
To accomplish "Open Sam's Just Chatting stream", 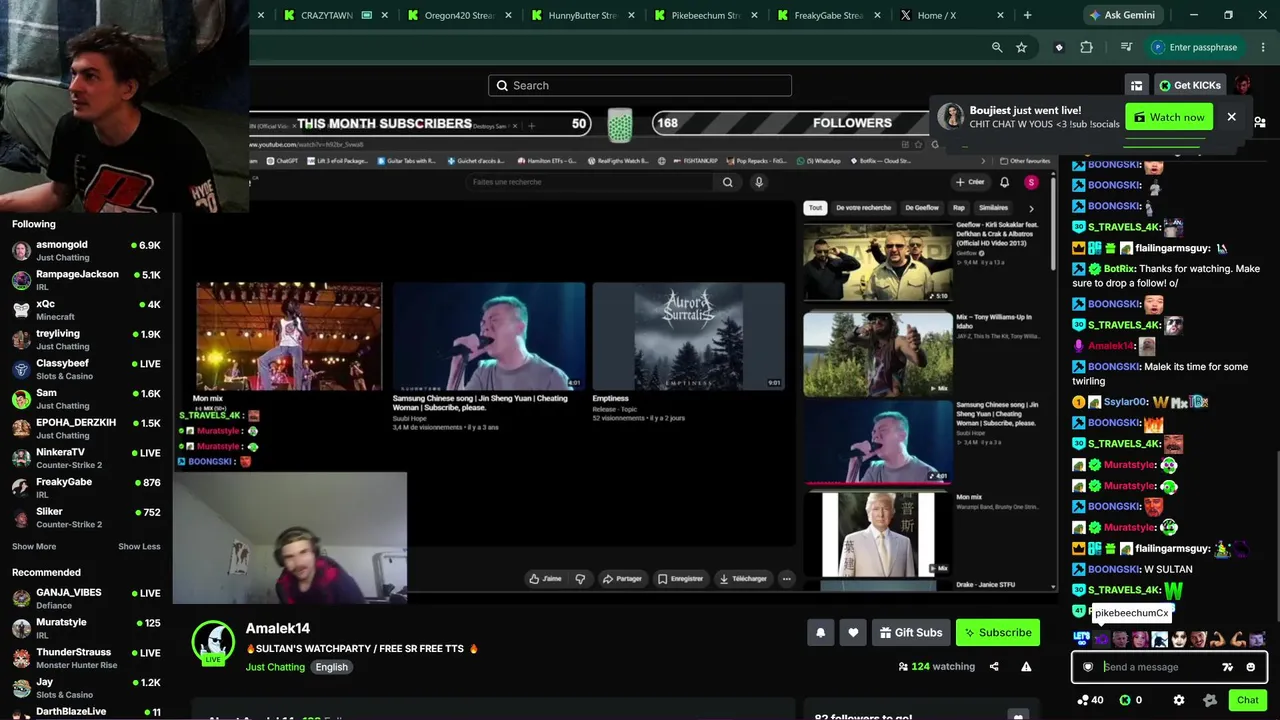I will [86, 398].
